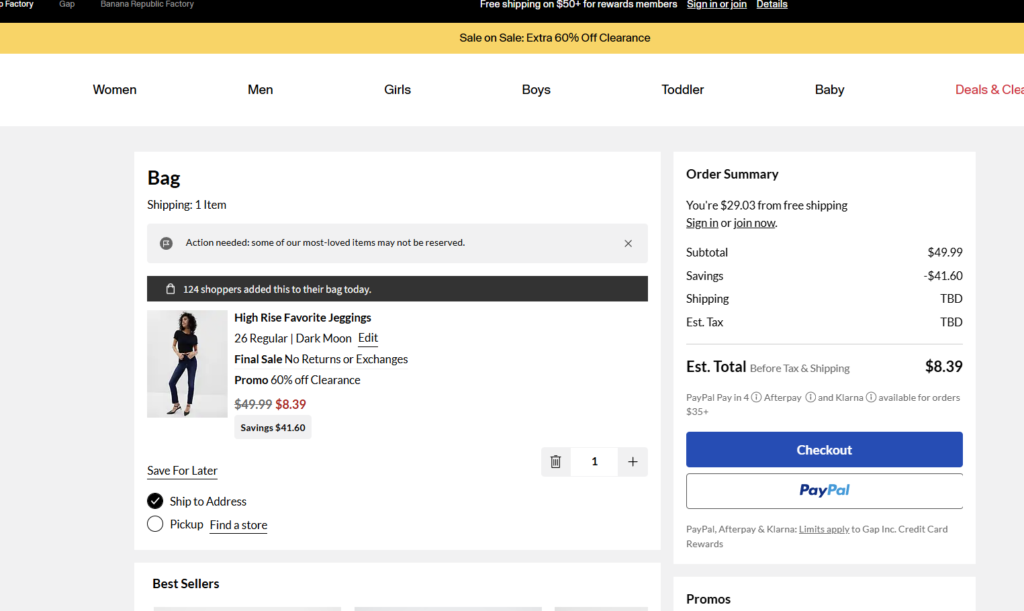Click the action needed alert icon
The height and width of the screenshot is (611, 1024).
coord(167,243)
